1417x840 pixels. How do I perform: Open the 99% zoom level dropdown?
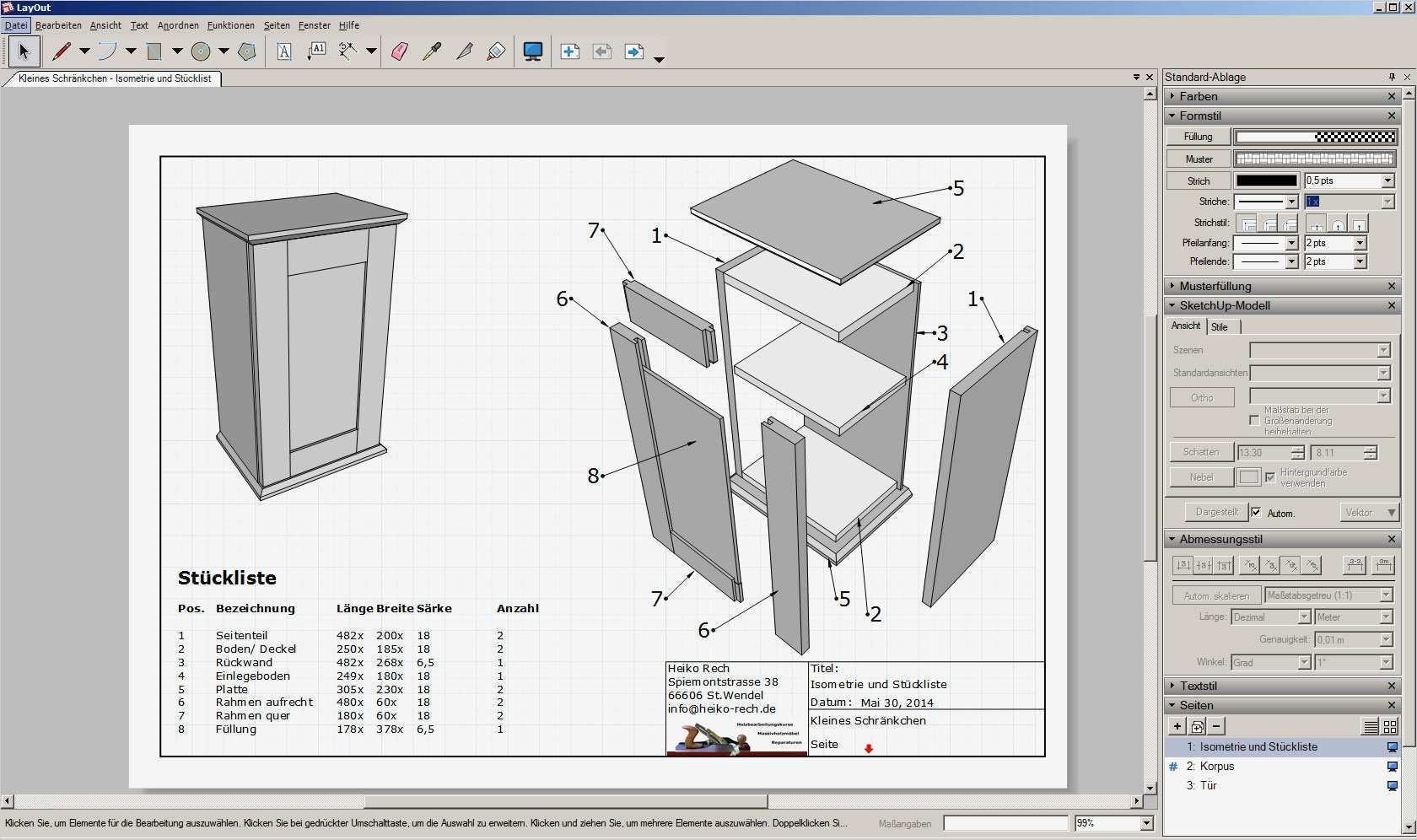1146,823
